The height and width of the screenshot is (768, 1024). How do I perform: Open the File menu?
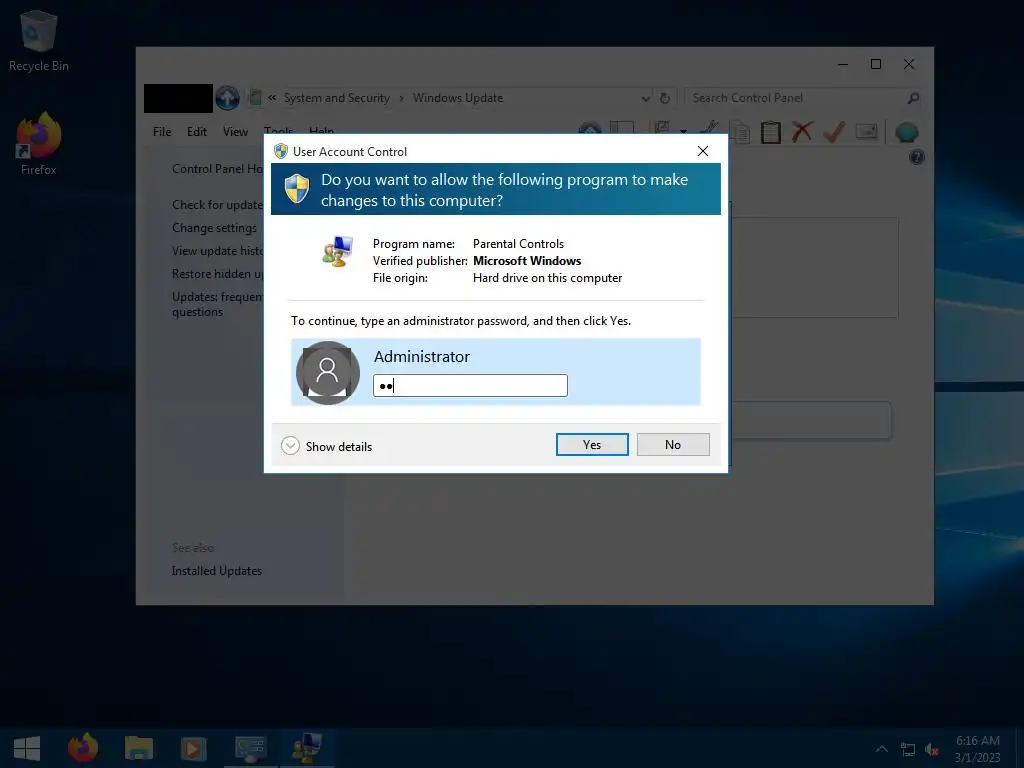tap(162, 132)
